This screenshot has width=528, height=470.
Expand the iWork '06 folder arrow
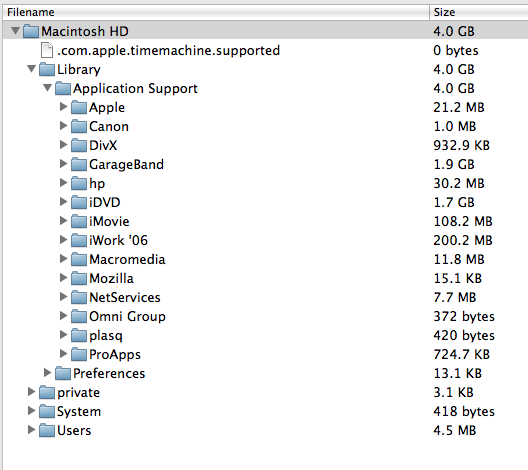[x=63, y=240]
